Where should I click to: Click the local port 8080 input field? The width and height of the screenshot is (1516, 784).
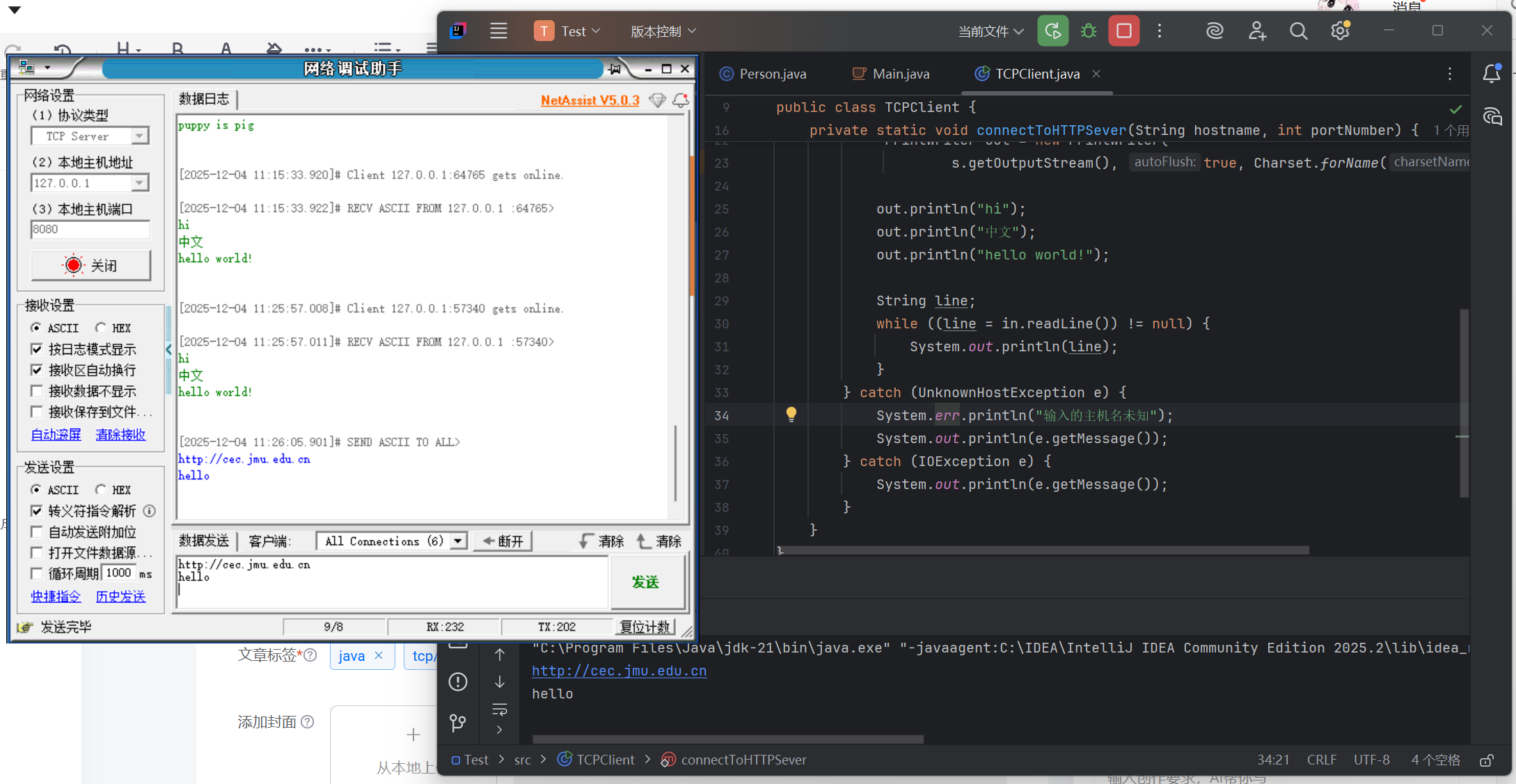[90, 230]
